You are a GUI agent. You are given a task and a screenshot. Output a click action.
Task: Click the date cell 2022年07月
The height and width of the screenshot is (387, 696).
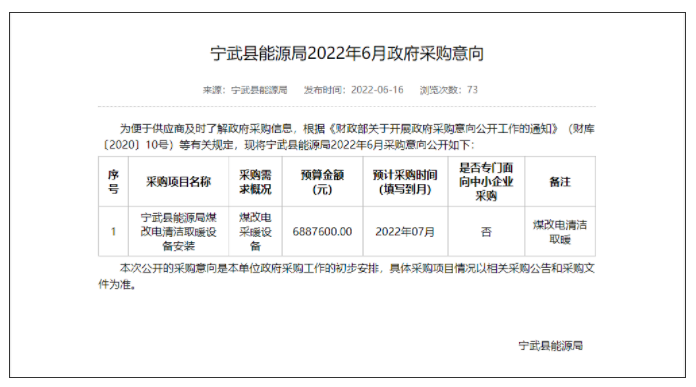[x=405, y=232]
